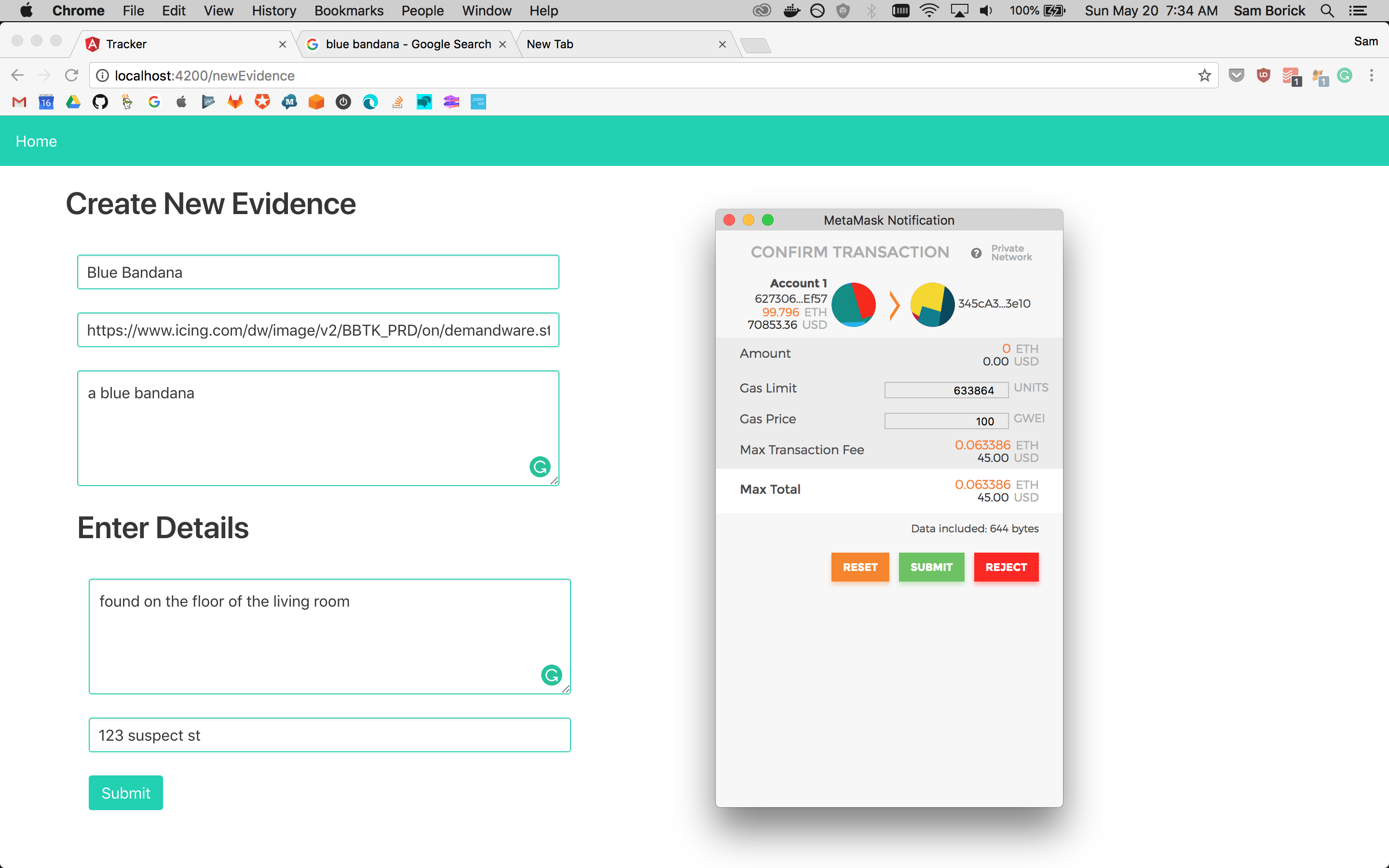1389x868 pixels.
Task: Open the GitLab fox bookmark icon
Action: [235, 102]
